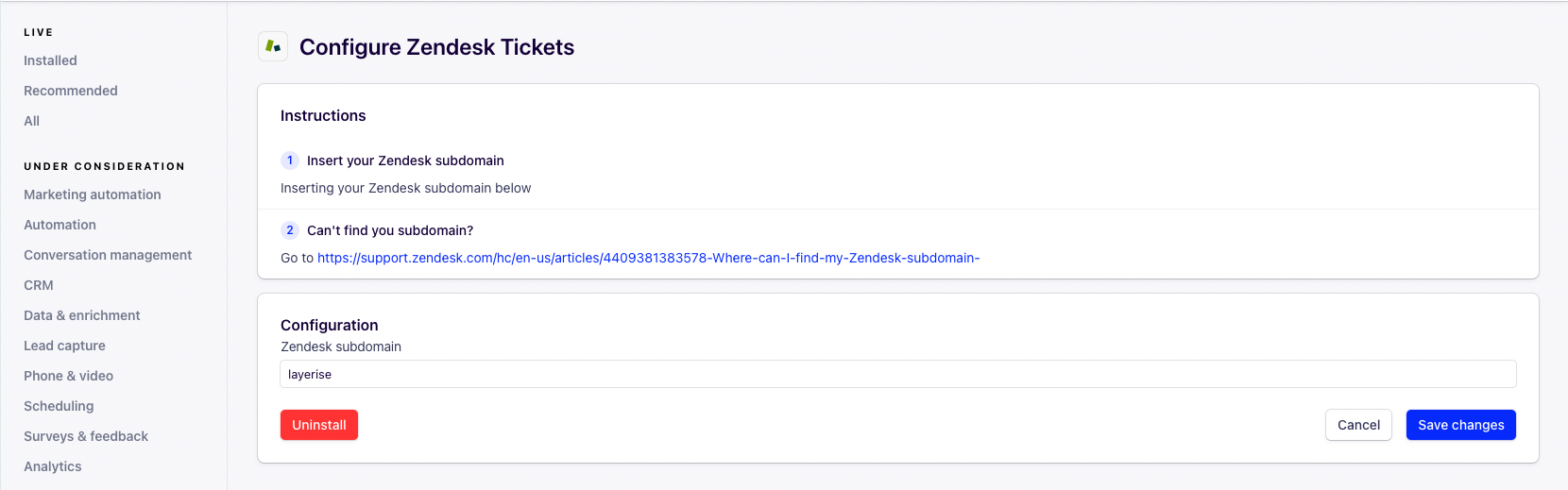The image size is (1568, 490).
Task: Click 'Insert your Zendesk subdomain' step title
Action: point(405,161)
